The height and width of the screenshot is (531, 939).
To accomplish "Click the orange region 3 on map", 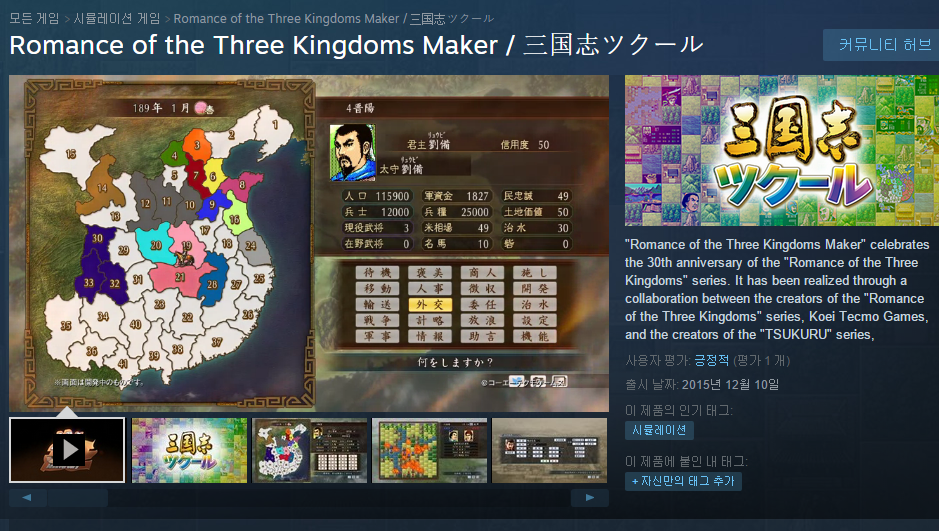I will (196, 144).
